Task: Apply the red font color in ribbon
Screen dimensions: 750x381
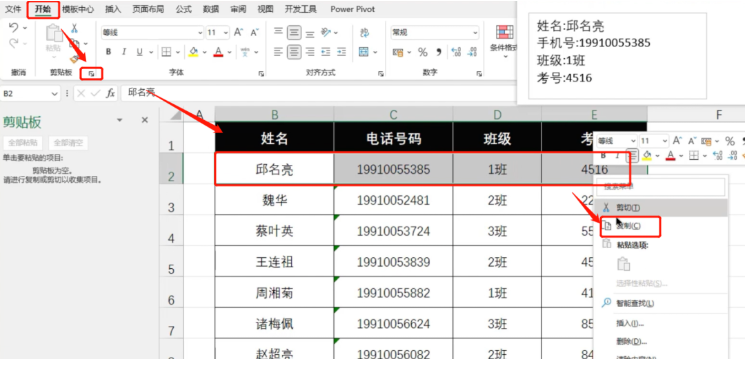Action: pos(218,52)
